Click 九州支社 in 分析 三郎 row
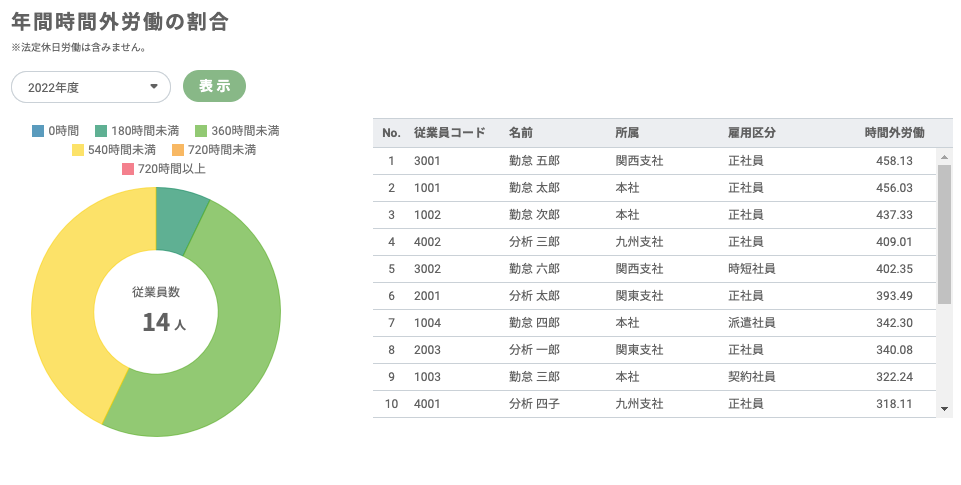The height and width of the screenshot is (485, 961). 639,242
